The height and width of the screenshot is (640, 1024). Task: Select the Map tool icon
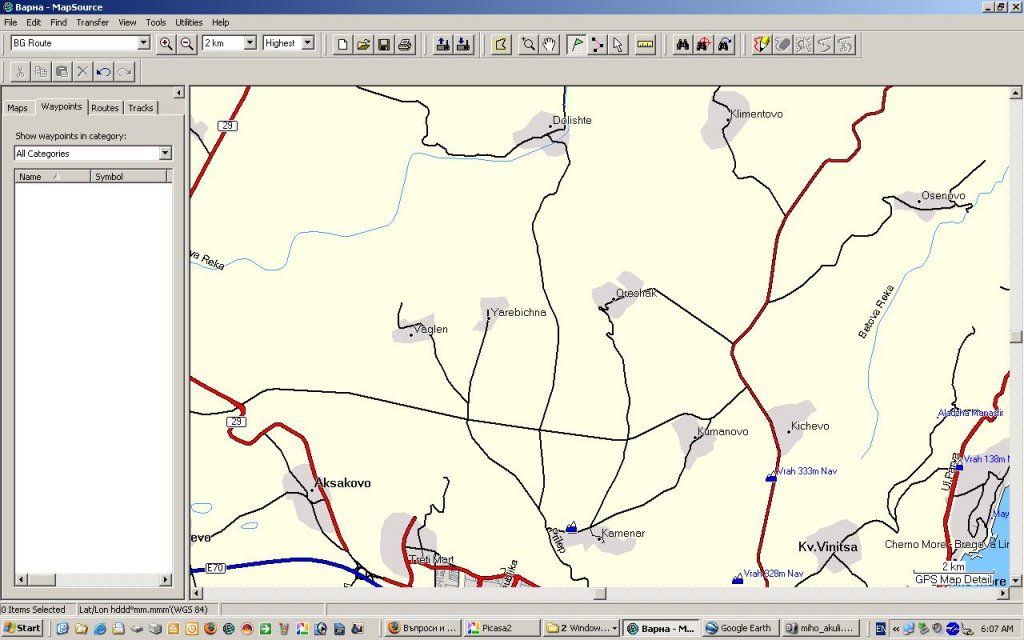pyautogui.click(x=501, y=44)
